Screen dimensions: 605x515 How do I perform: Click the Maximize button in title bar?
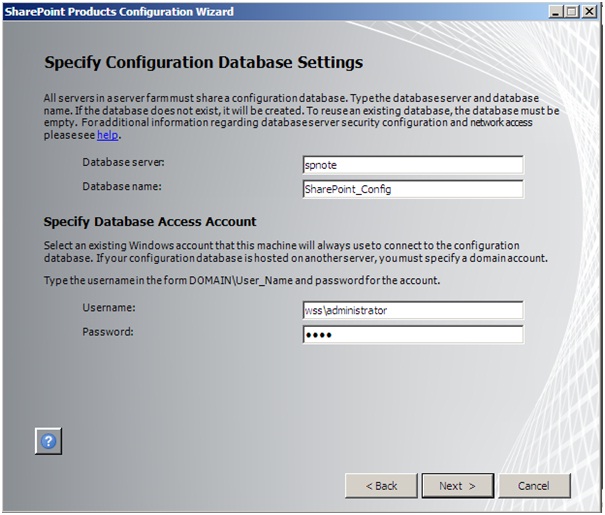coord(572,12)
